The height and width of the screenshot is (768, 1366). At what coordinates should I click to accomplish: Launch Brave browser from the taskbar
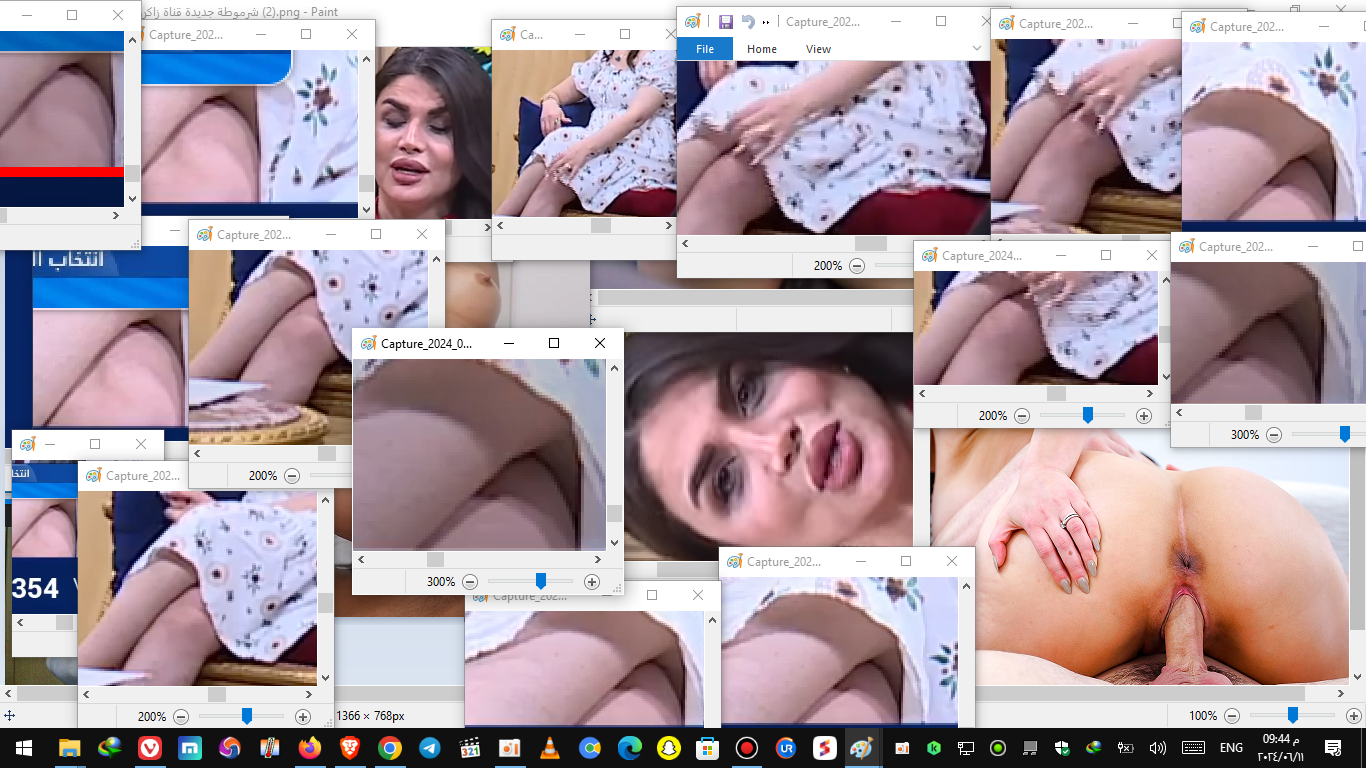tap(350, 747)
